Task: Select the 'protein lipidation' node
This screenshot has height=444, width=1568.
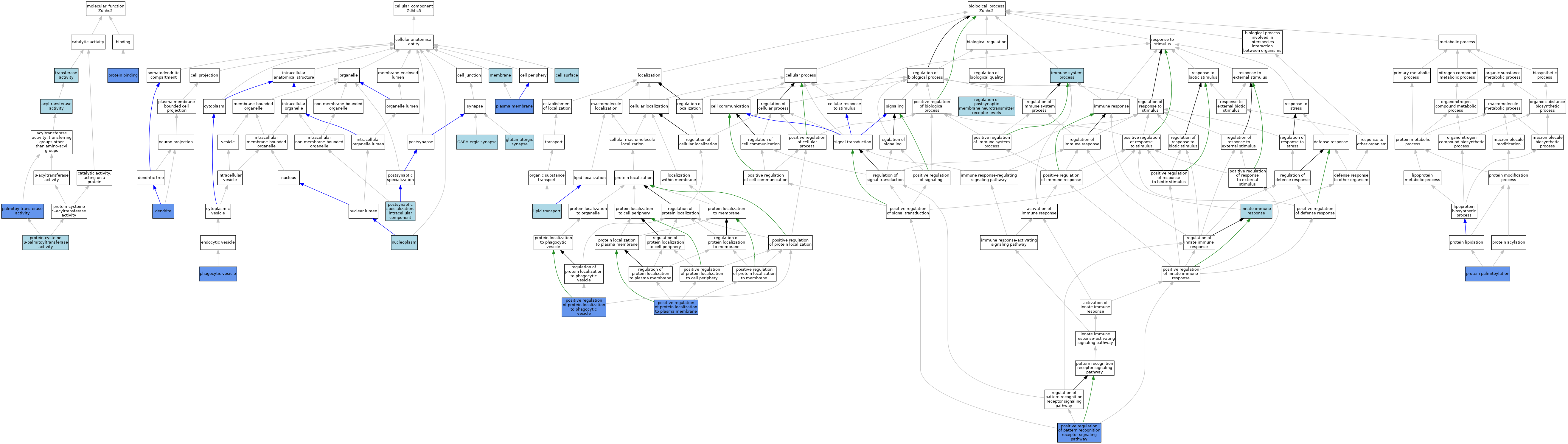Action: pos(1466,243)
